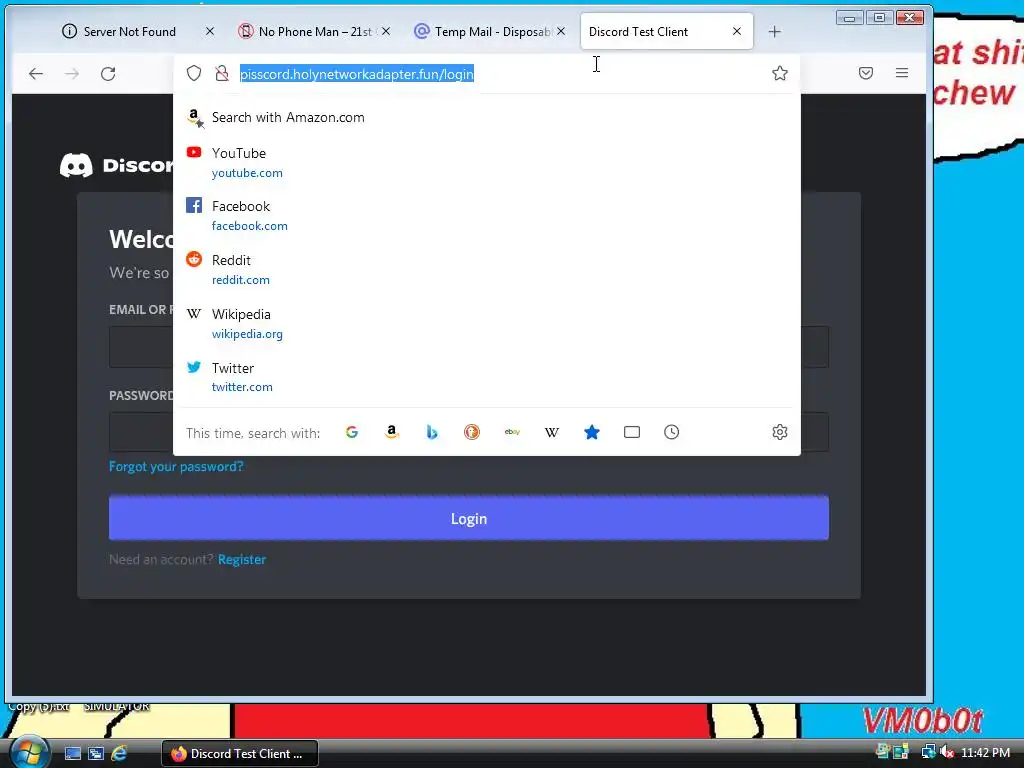Open a new tab with plus button
The width and height of the screenshot is (1024, 768).
coord(775,31)
